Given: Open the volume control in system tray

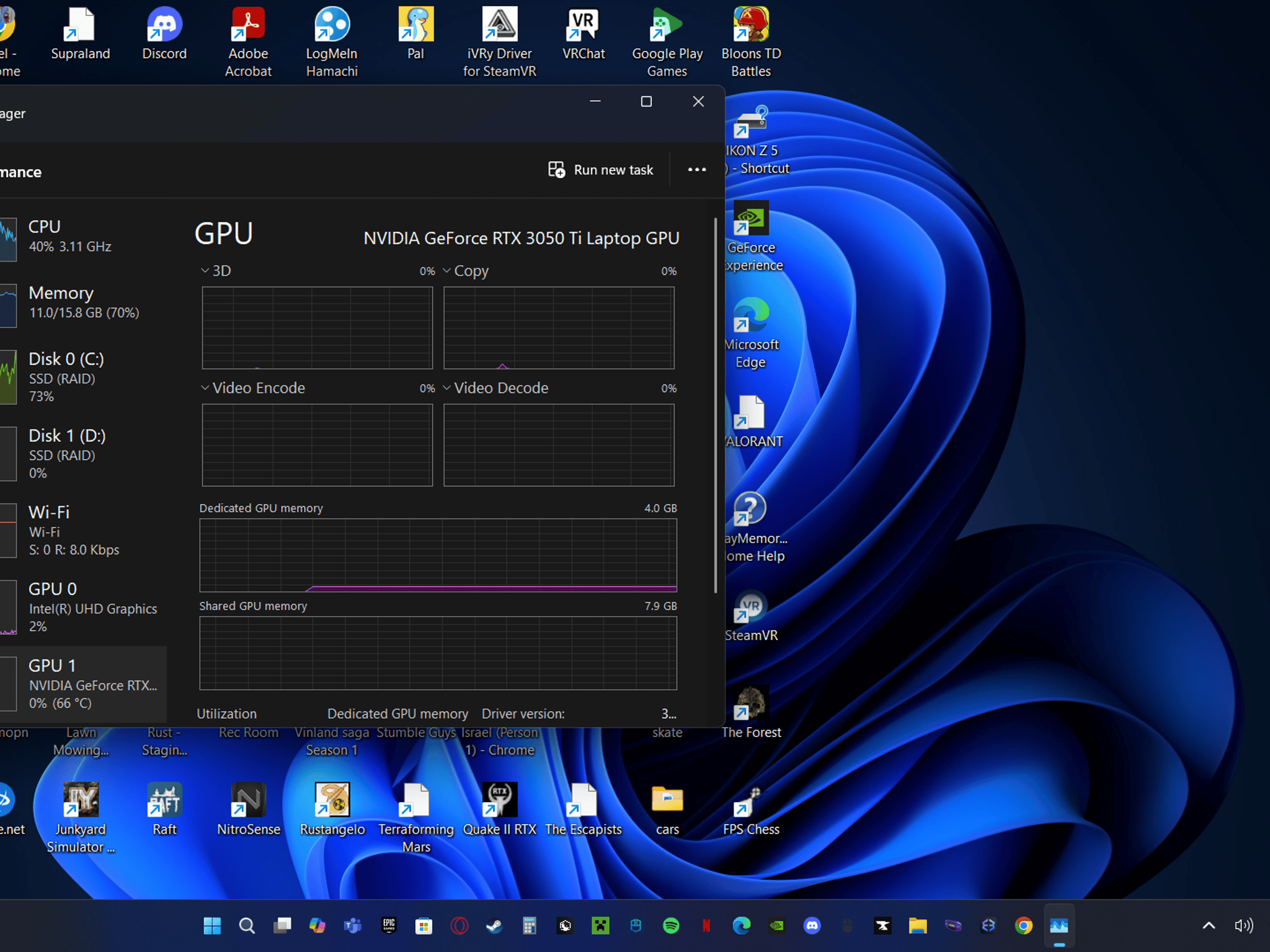Looking at the screenshot, I should (x=1243, y=925).
